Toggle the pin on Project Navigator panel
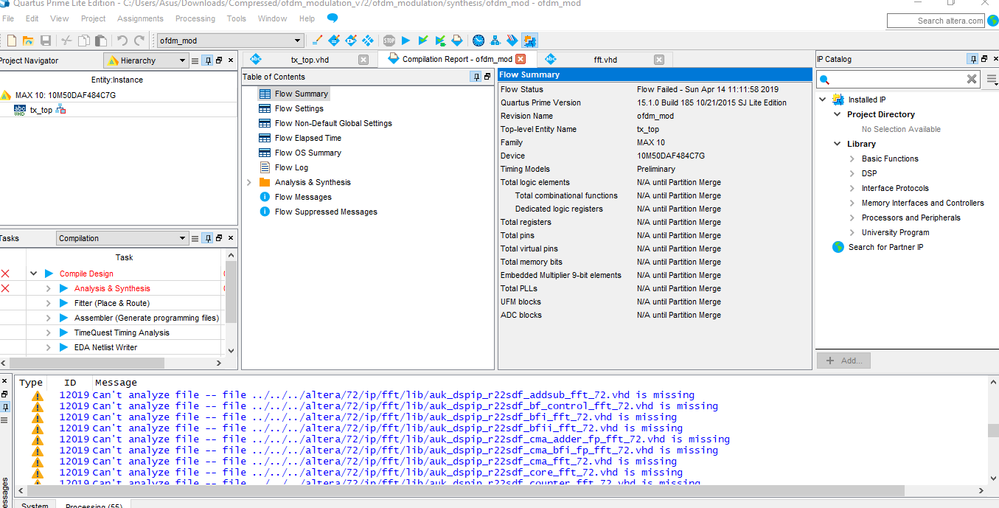Viewport: 999px width, 508px height. (x=207, y=60)
